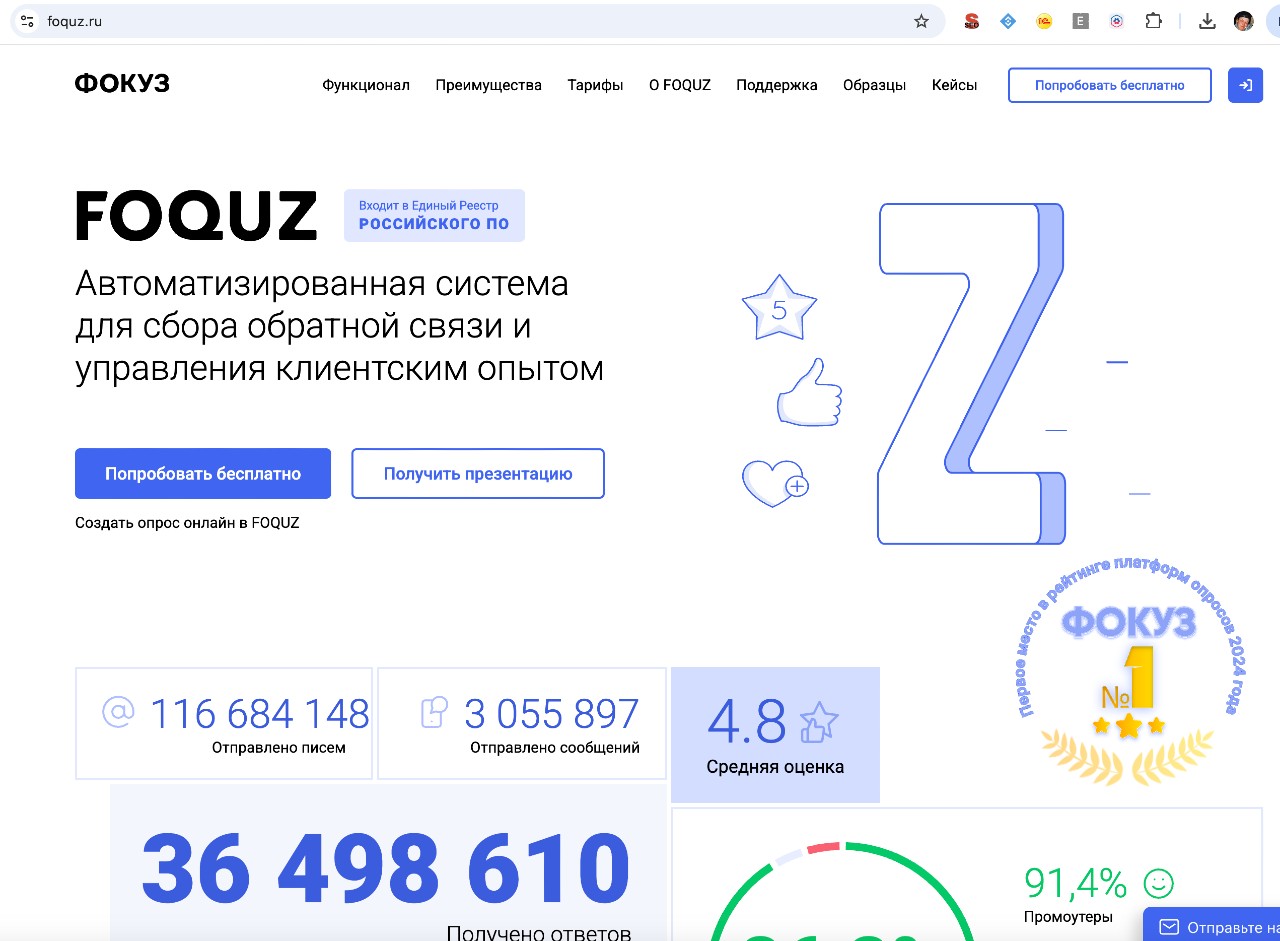Open the site information icon in address bar
1280x941 pixels.
pos(27,21)
